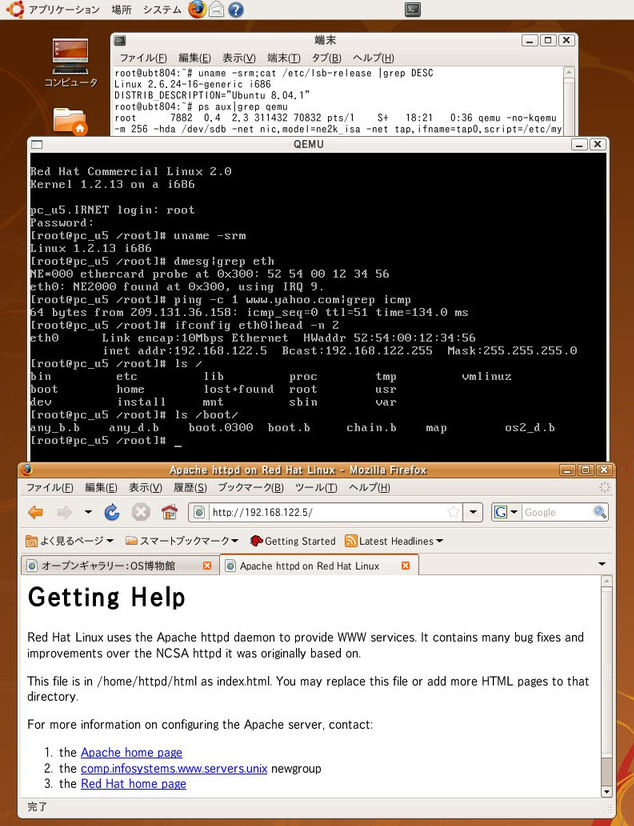The height and width of the screenshot is (826, 634).
Task: Close the Apache httpd tab
Action: pos(405,565)
